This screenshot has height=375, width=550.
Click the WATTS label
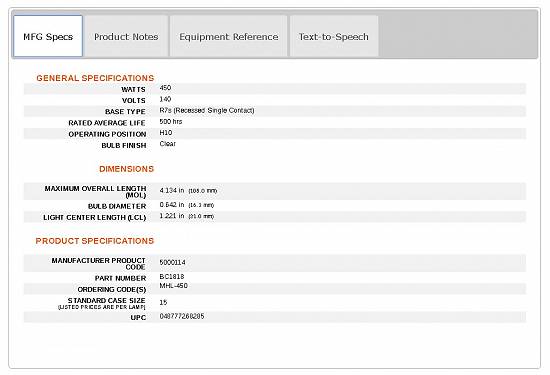[133, 89]
